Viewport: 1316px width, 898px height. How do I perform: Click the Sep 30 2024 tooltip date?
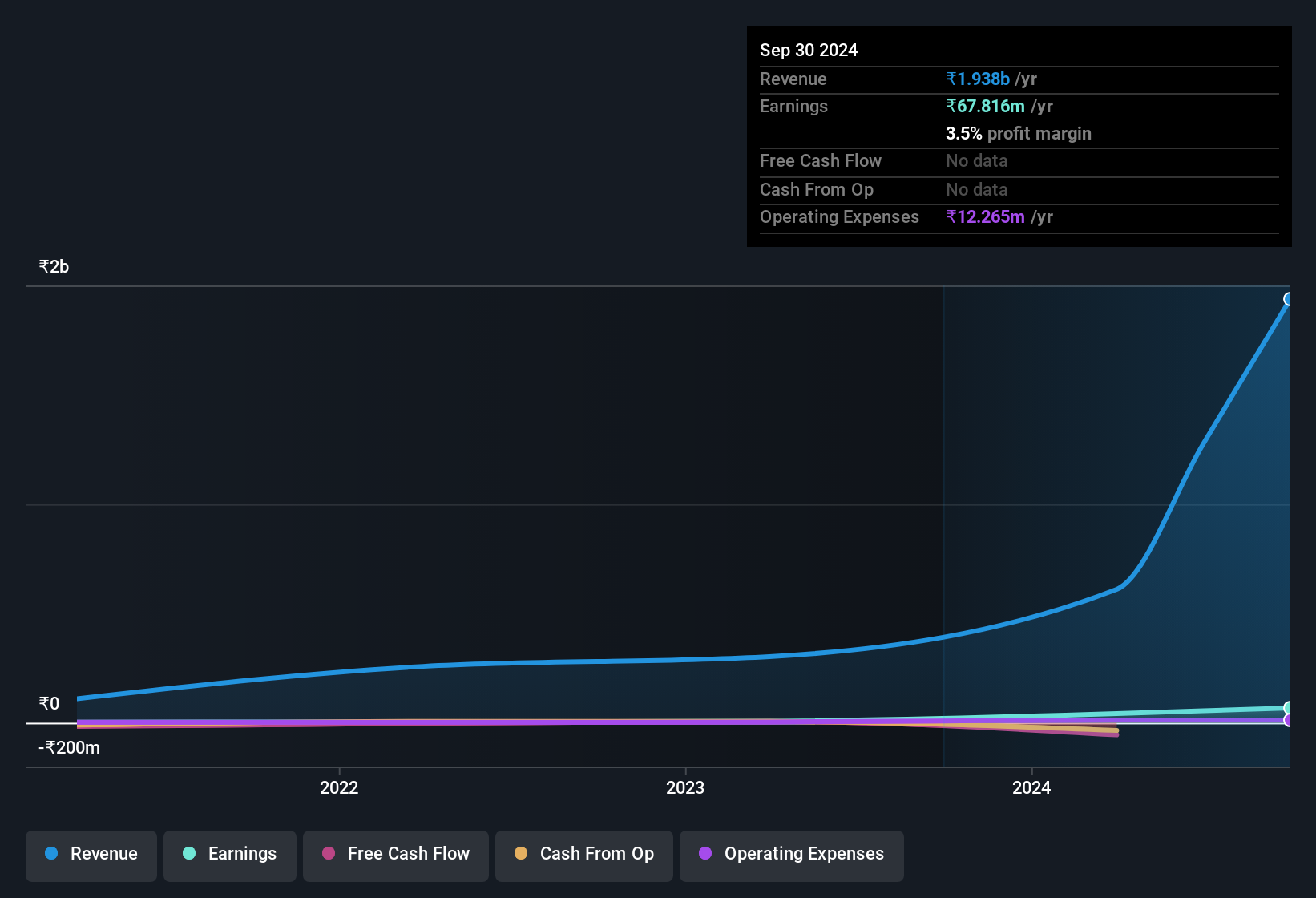click(809, 50)
